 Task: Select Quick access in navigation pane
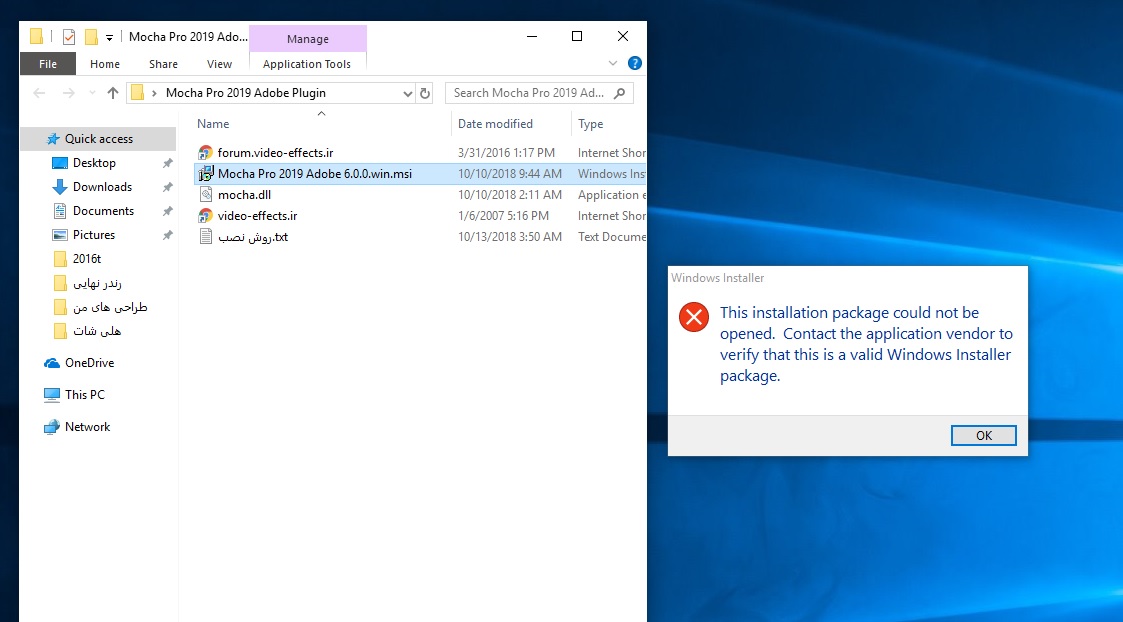pyautogui.click(x=98, y=139)
